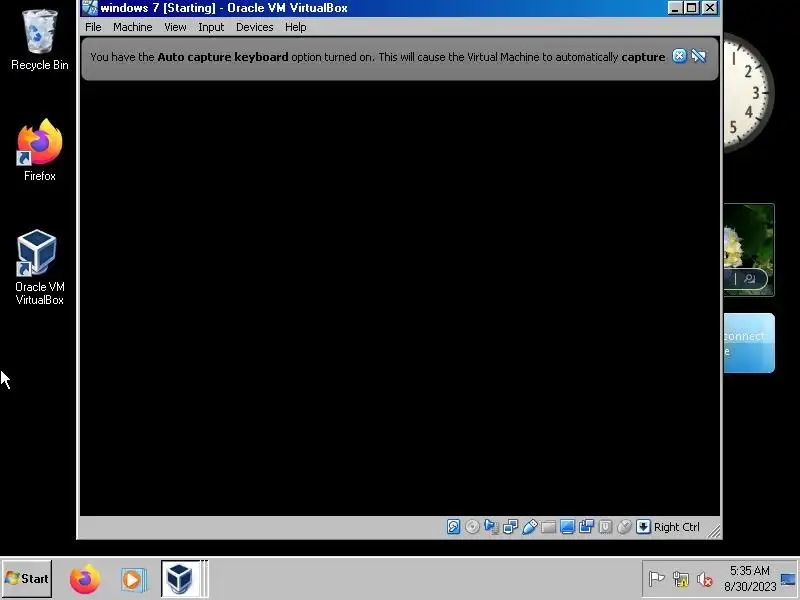
Task: Click the Start button
Action: tap(27, 579)
